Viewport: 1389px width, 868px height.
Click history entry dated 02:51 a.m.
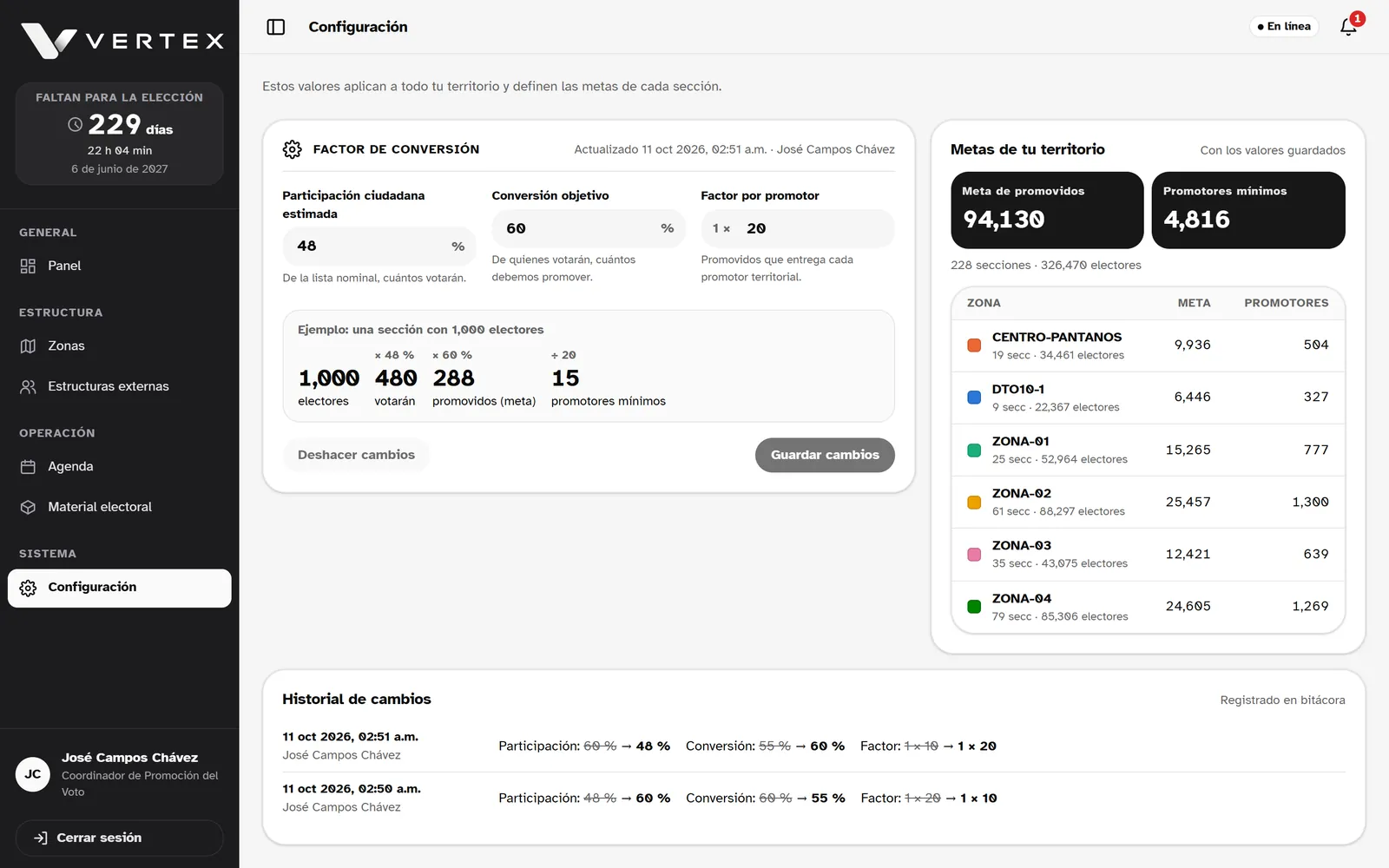pyautogui.click(x=813, y=746)
